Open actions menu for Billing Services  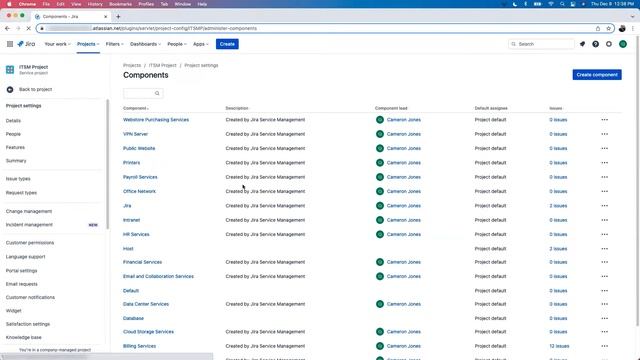click(x=604, y=346)
